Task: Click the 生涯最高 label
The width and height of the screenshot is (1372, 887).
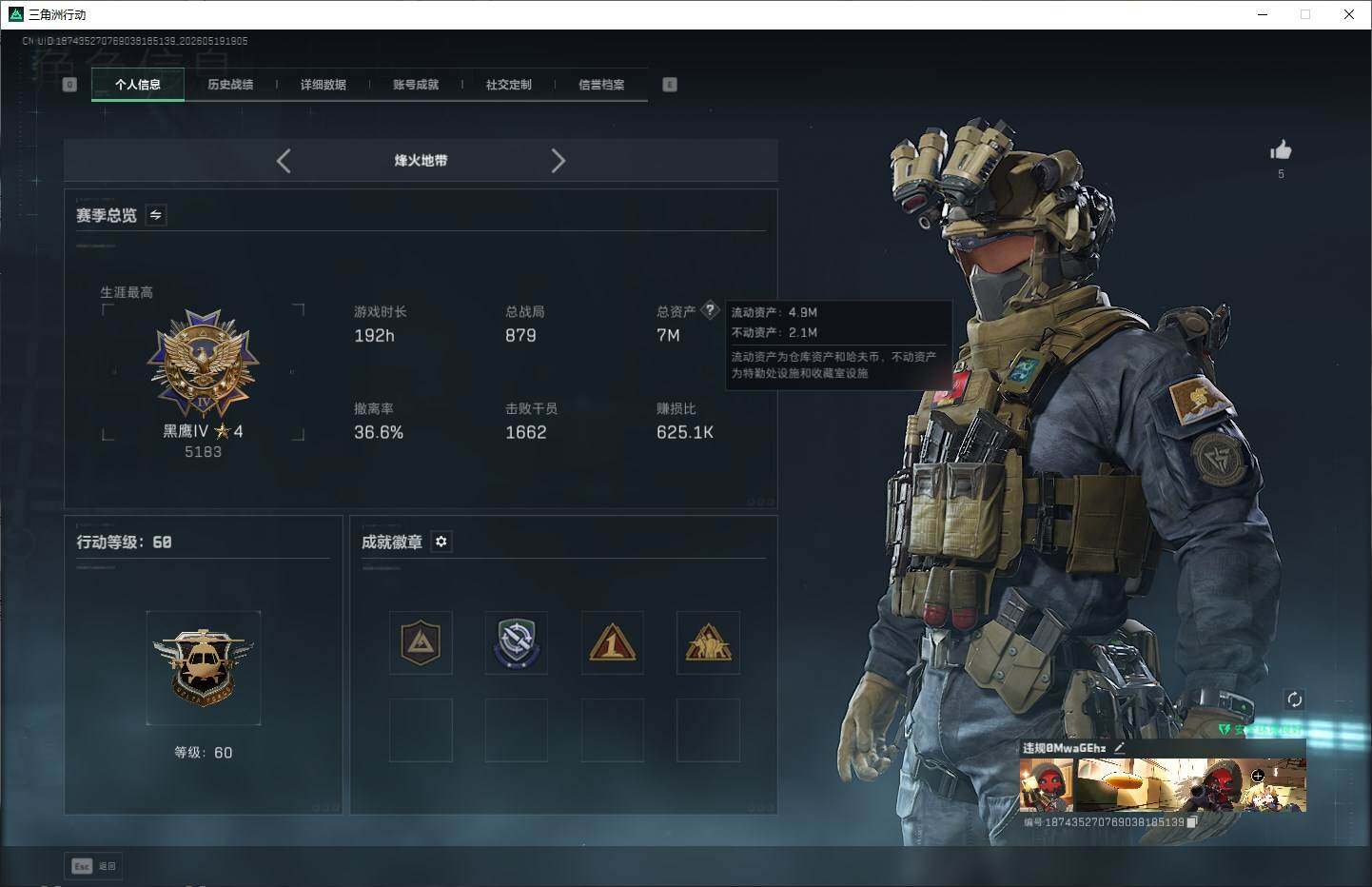Action: pos(127,292)
